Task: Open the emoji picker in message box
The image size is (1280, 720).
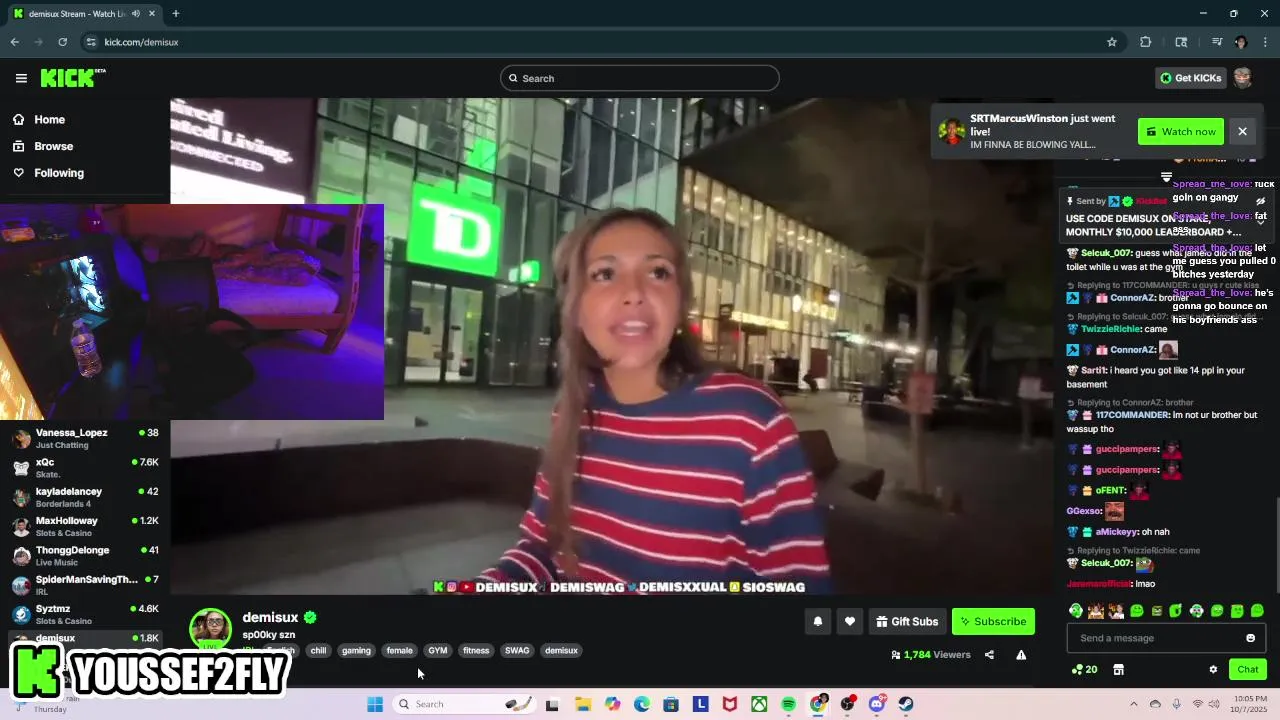Action: click(x=1250, y=638)
